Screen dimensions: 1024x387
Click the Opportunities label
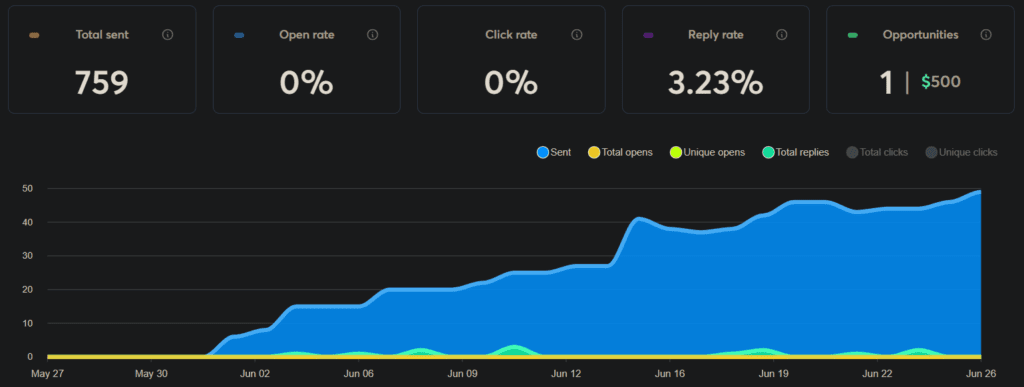coord(921,35)
